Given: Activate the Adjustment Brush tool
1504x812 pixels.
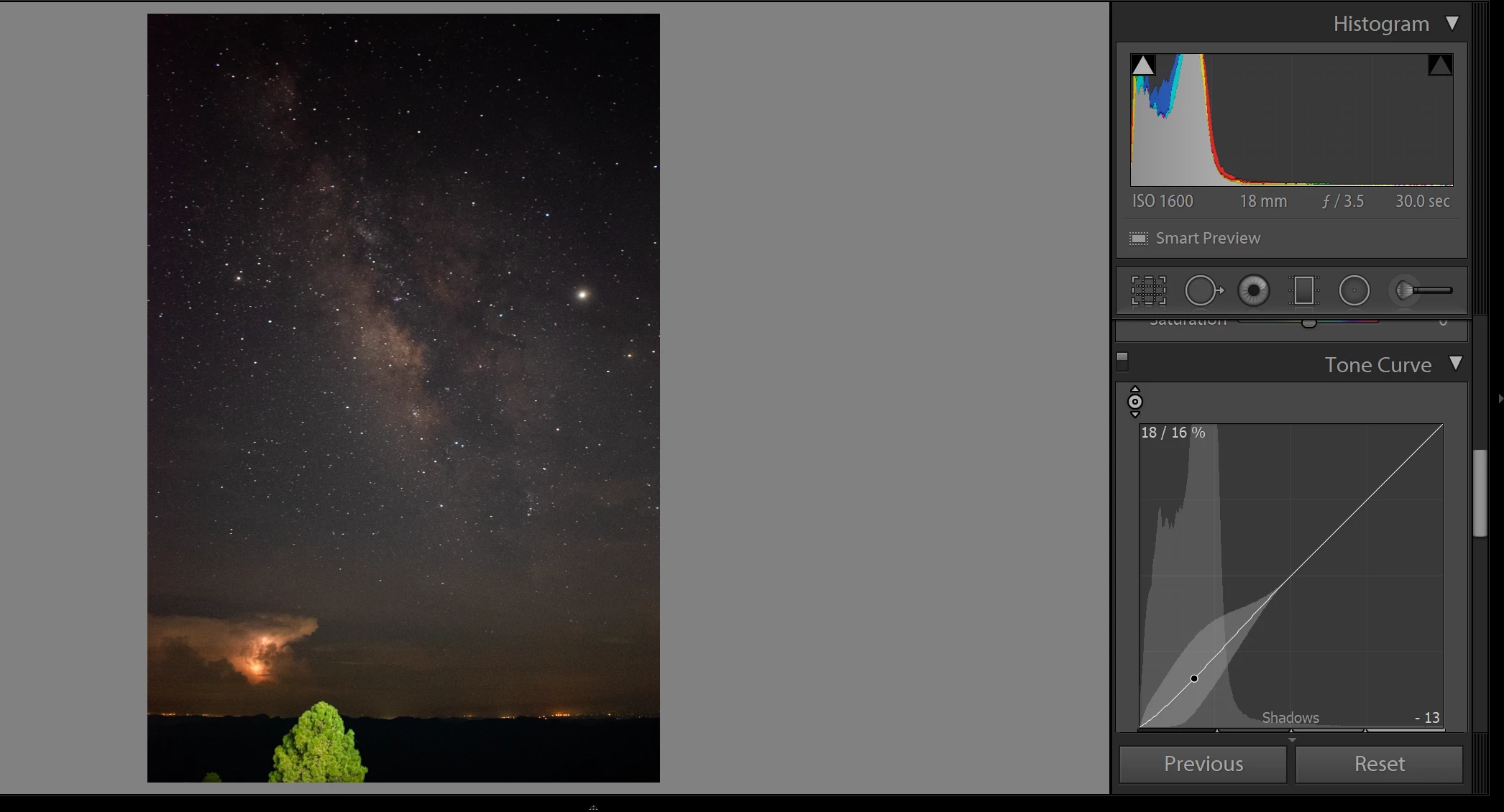Looking at the screenshot, I should coord(1422,291).
